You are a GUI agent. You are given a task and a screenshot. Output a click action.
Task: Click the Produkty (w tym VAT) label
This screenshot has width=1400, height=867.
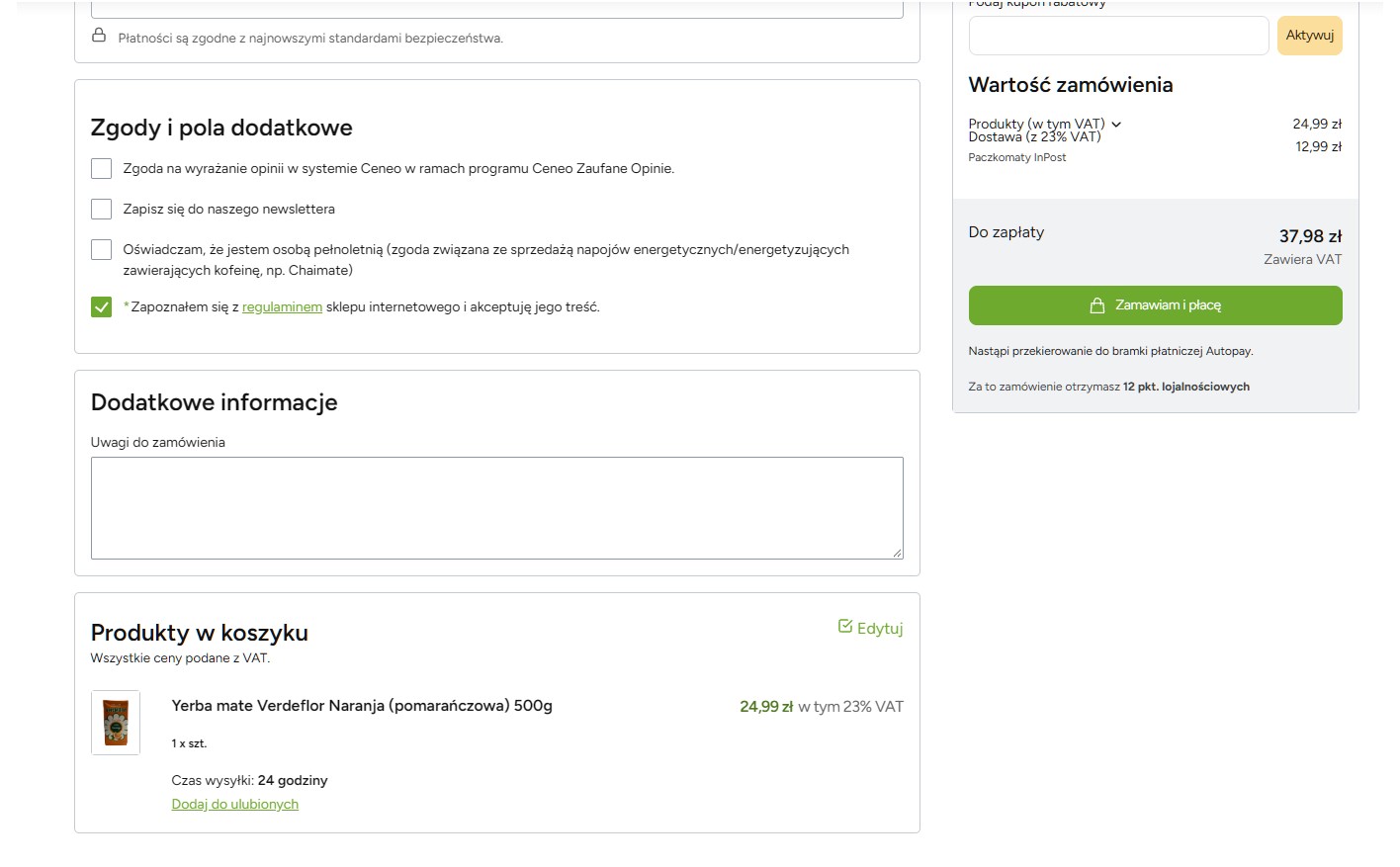click(1036, 124)
